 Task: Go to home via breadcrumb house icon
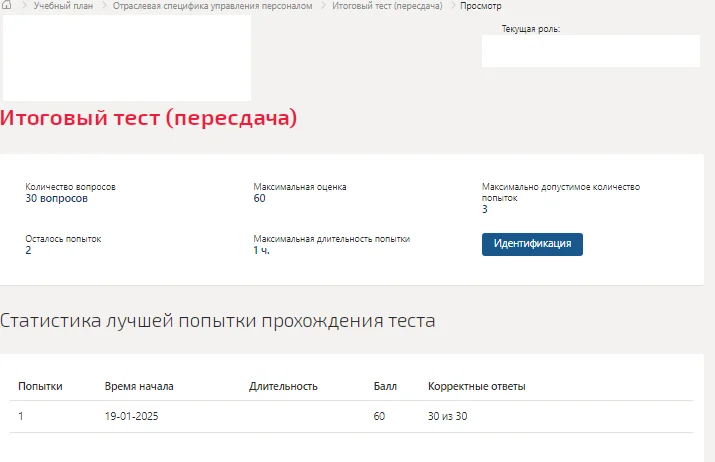[x=6, y=5]
